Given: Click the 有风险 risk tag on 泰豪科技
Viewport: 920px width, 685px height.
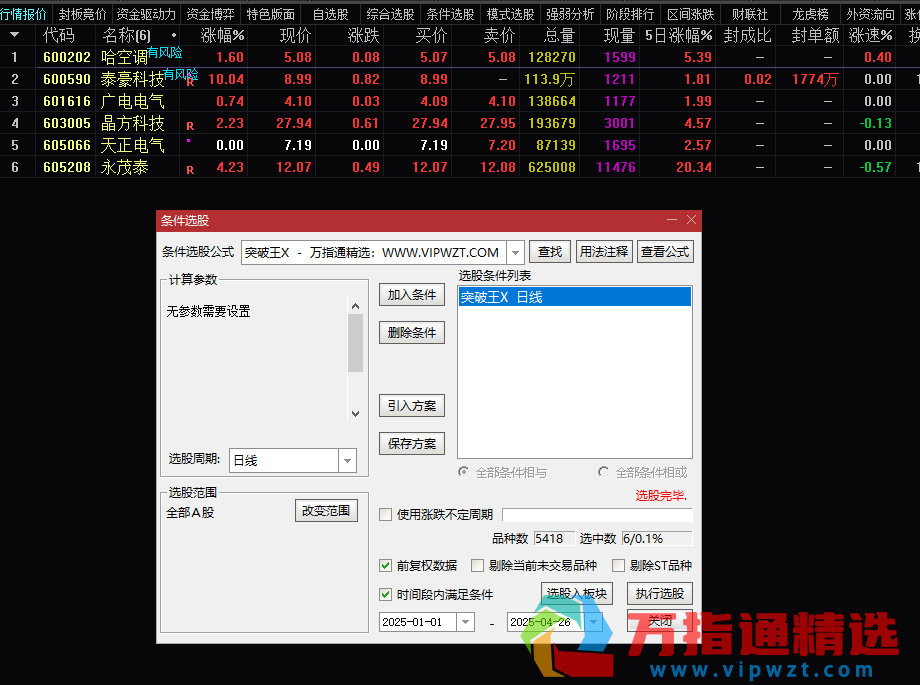Looking at the screenshot, I should tap(181, 75).
